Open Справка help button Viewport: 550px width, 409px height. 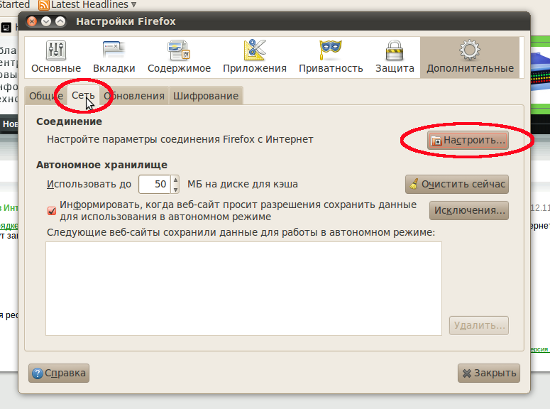coord(59,373)
